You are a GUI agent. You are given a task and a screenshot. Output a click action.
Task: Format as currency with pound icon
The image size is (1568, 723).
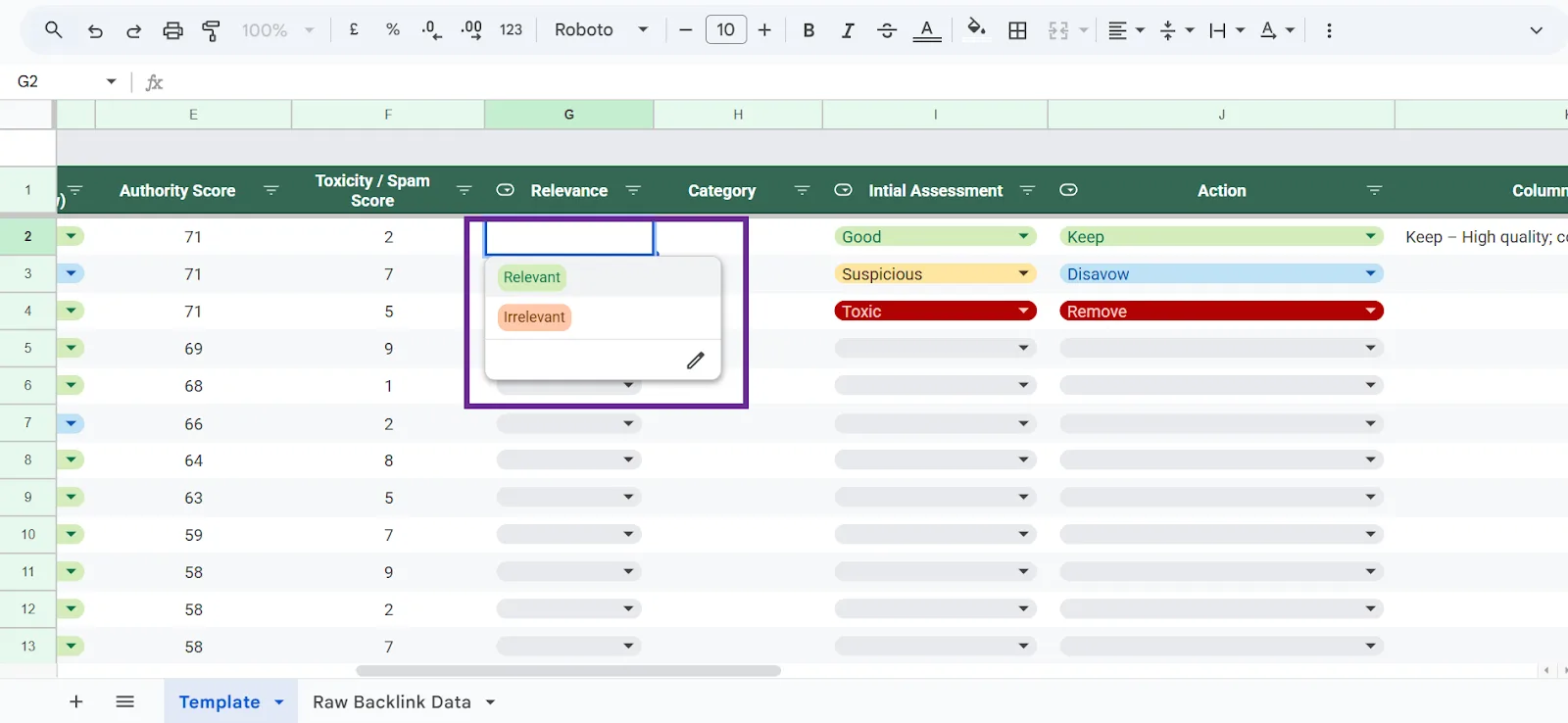354,30
